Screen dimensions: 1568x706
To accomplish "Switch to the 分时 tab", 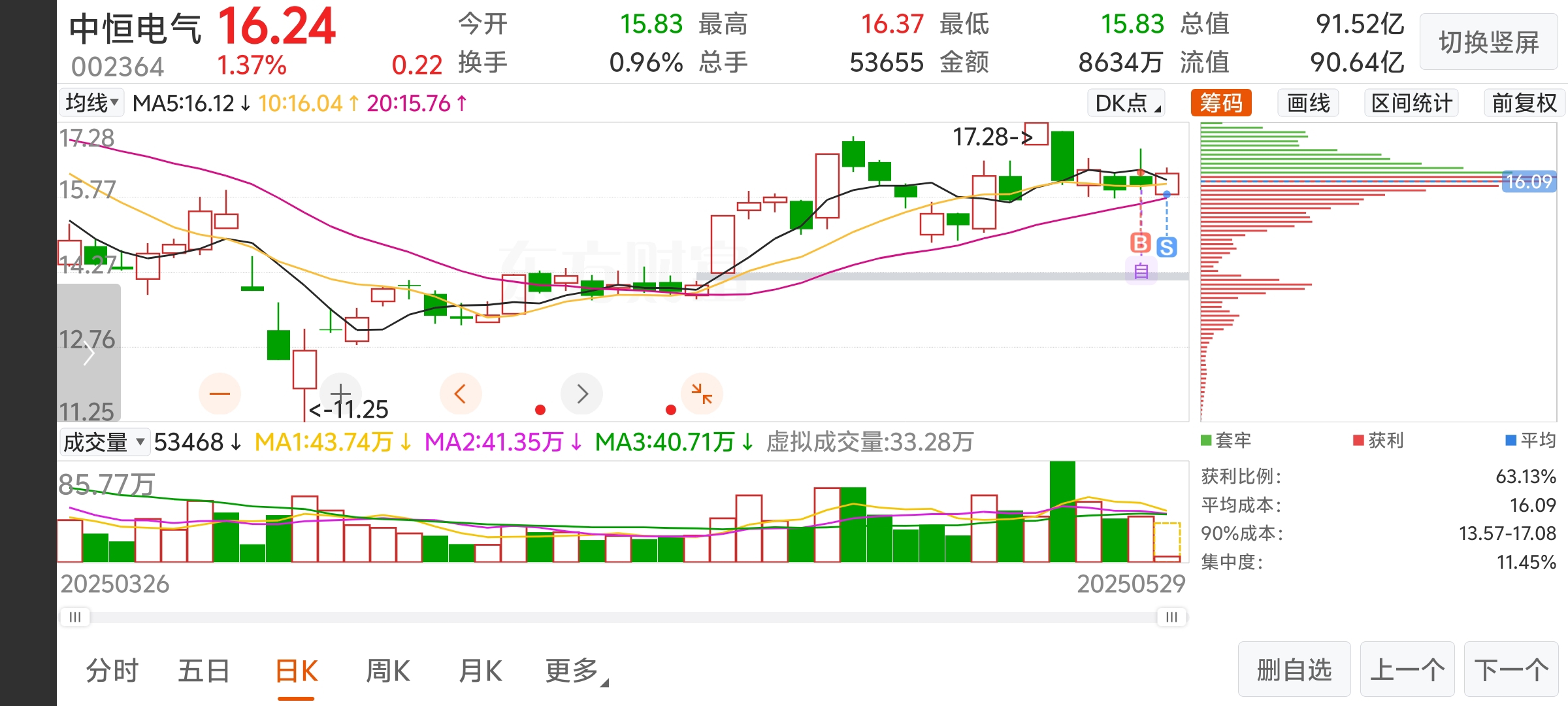I will tap(112, 671).
